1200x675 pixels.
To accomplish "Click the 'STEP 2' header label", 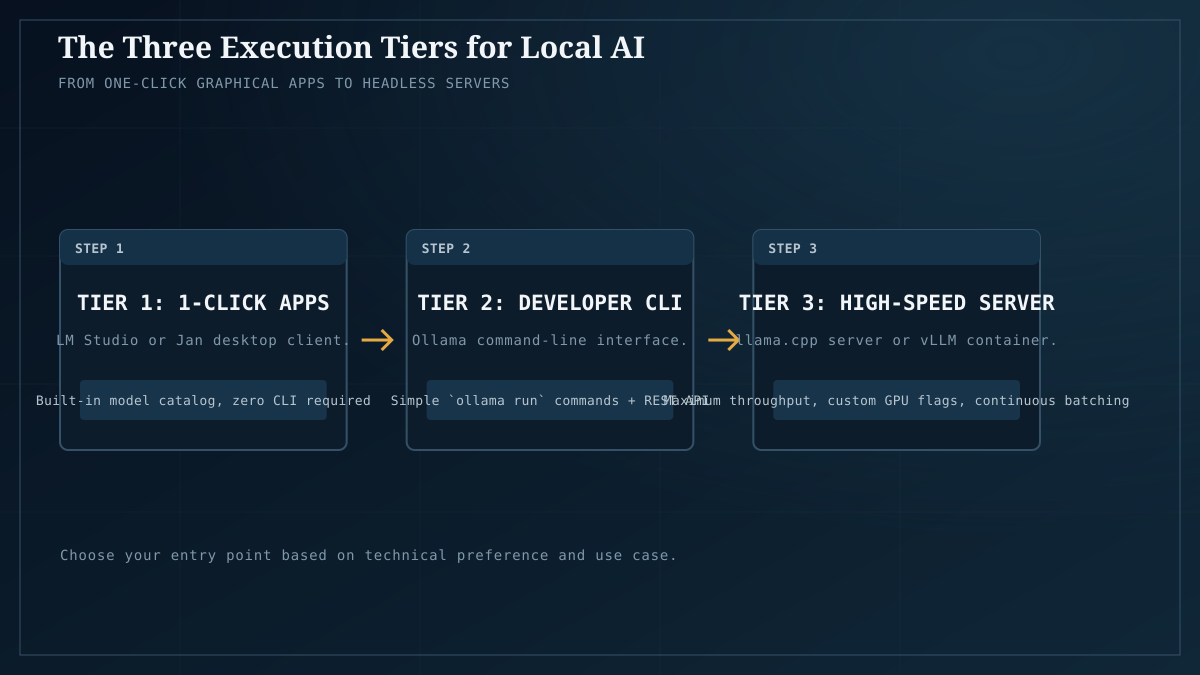I will click(x=446, y=248).
